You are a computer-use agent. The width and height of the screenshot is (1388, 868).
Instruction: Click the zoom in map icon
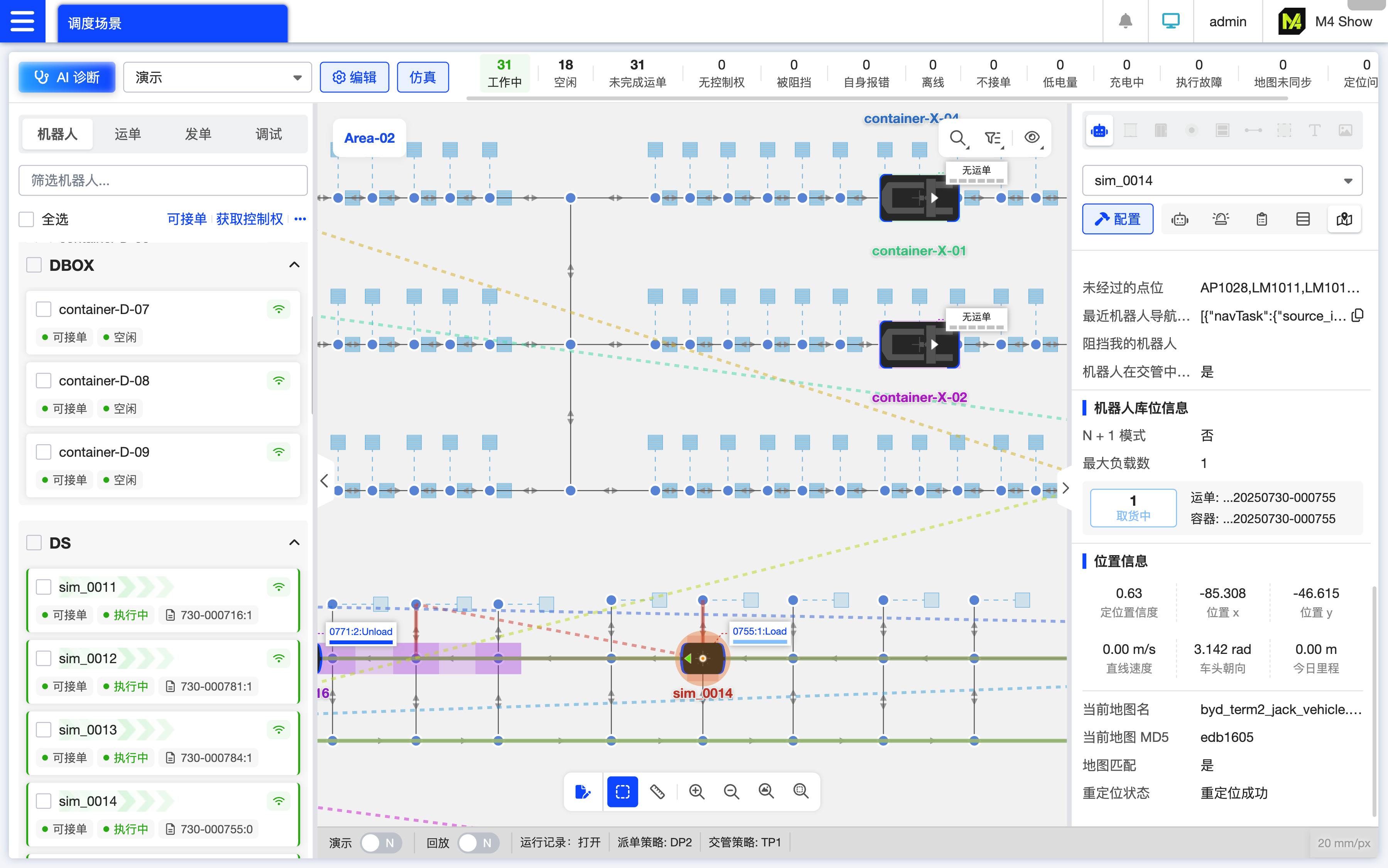pyautogui.click(x=697, y=792)
